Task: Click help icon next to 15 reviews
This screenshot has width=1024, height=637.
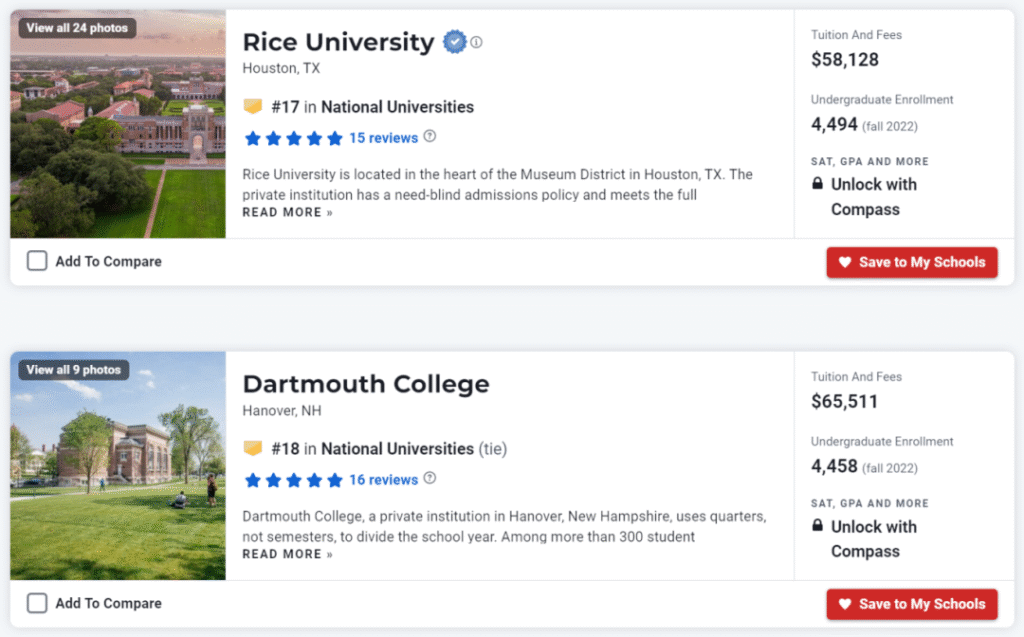Action: [430, 137]
